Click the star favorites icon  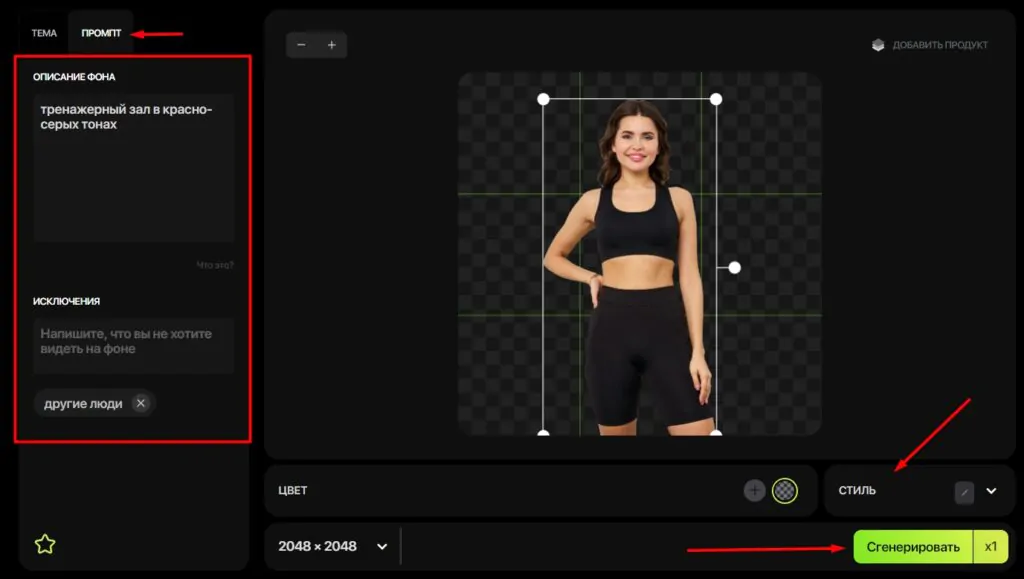(x=45, y=544)
